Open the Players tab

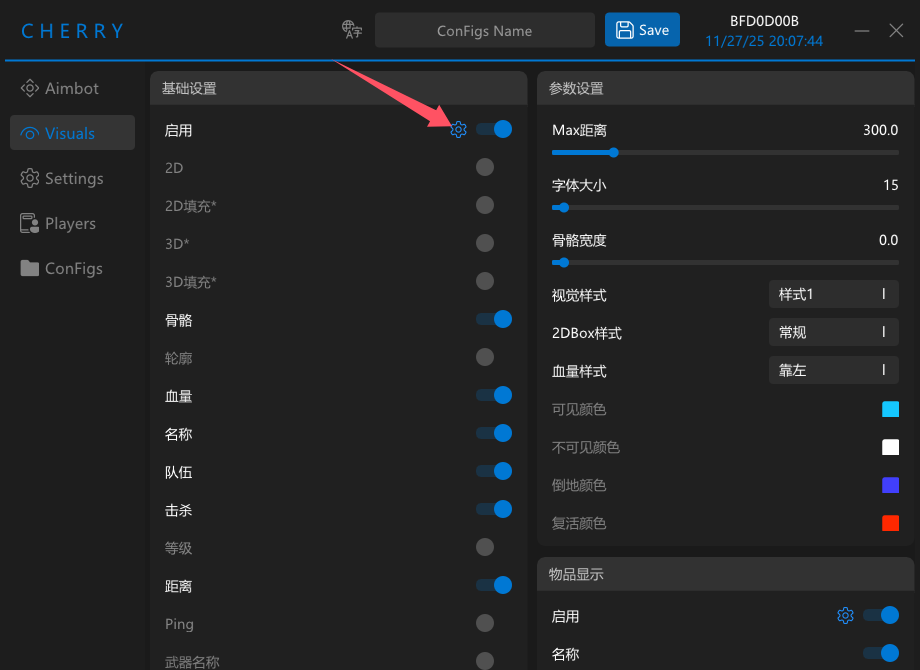[x=72, y=223]
